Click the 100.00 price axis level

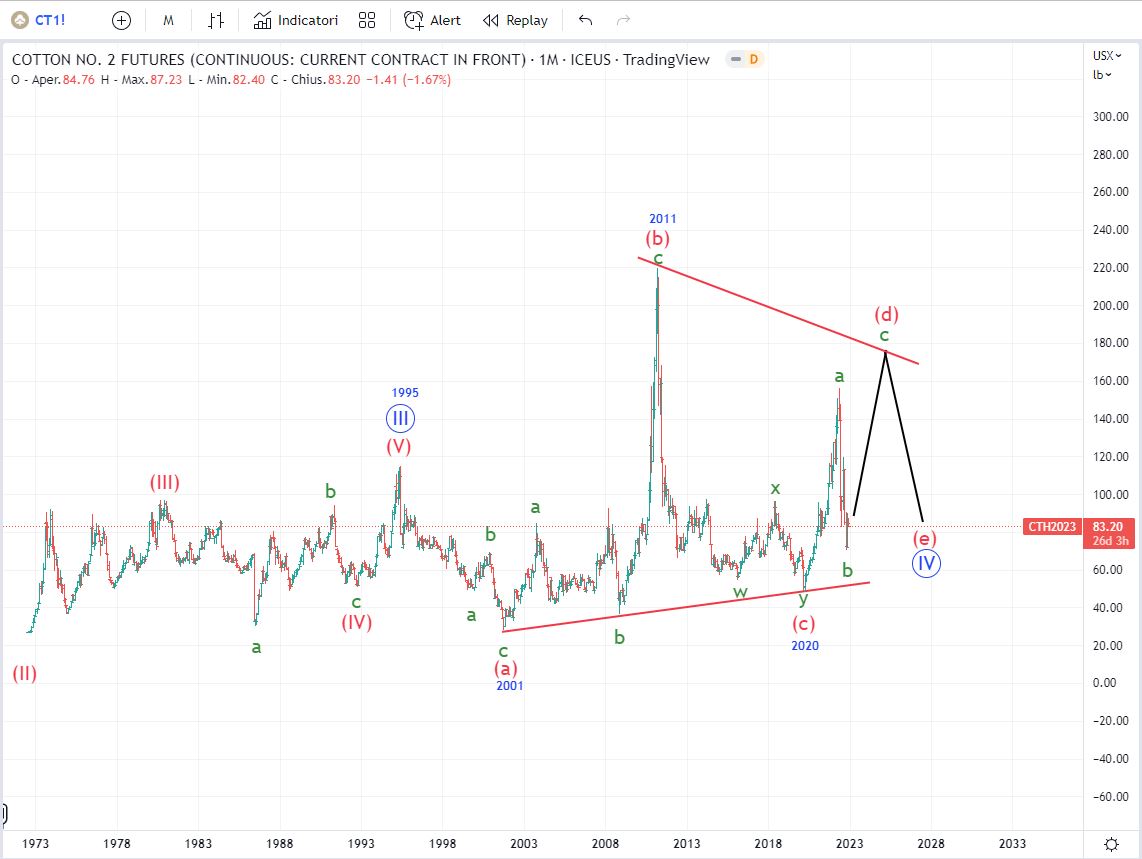pos(1110,495)
